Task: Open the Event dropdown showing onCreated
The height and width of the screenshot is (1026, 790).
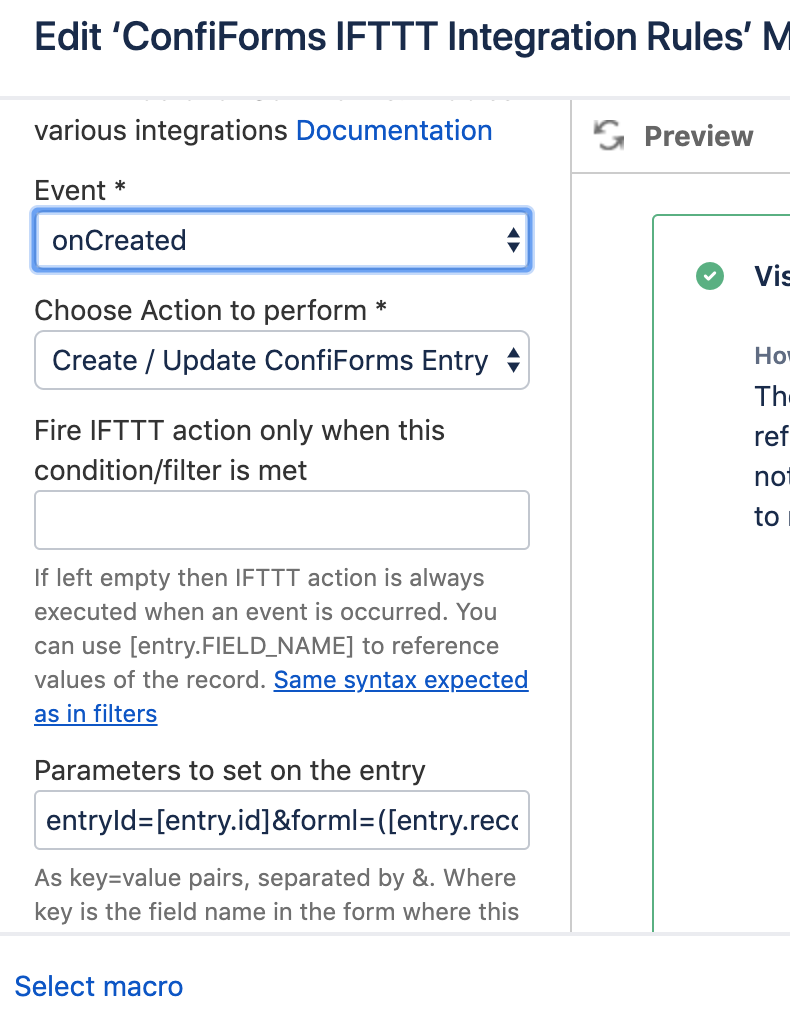Action: tap(282, 240)
